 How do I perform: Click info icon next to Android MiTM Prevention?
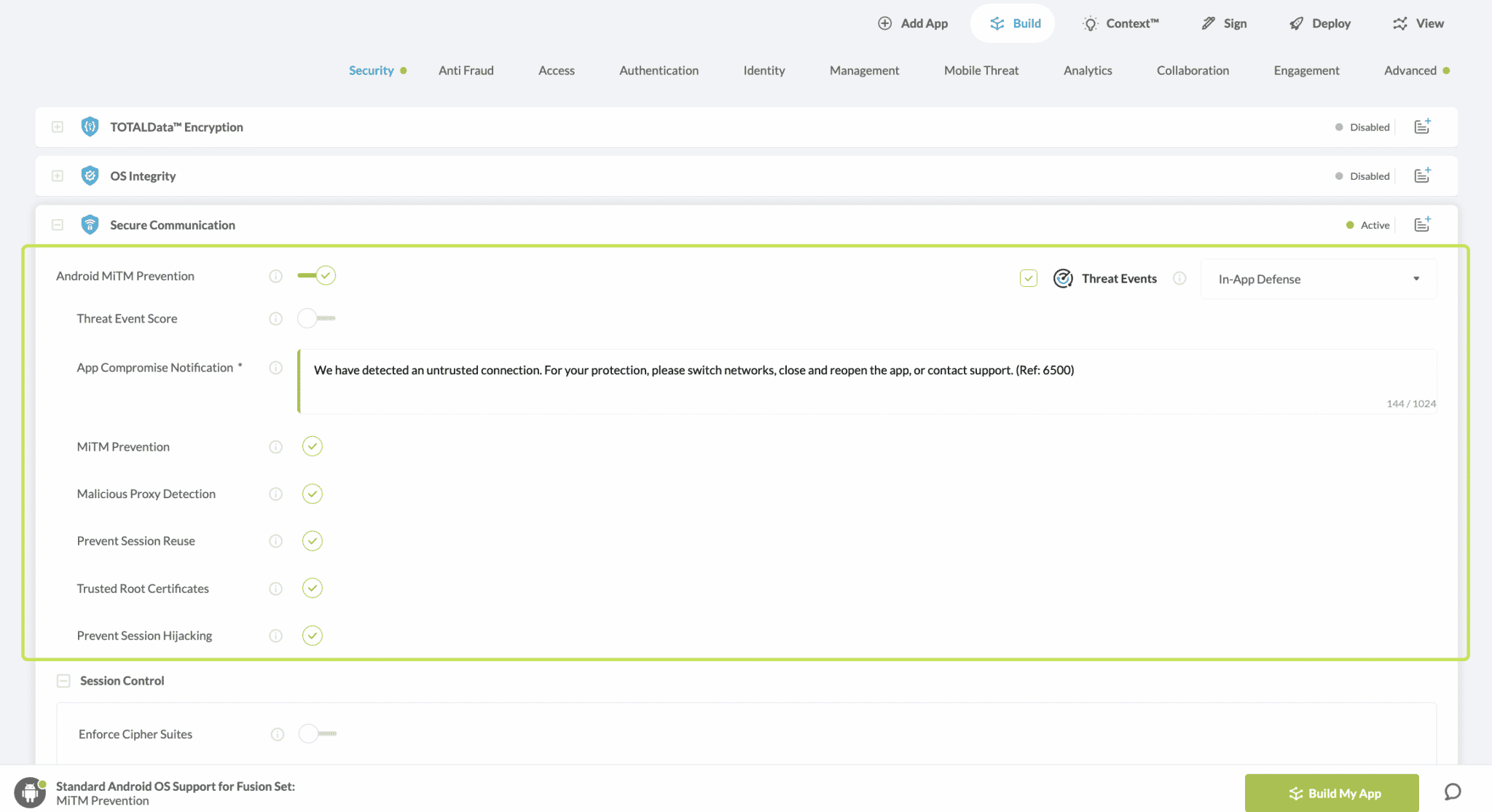click(x=275, y=276)
